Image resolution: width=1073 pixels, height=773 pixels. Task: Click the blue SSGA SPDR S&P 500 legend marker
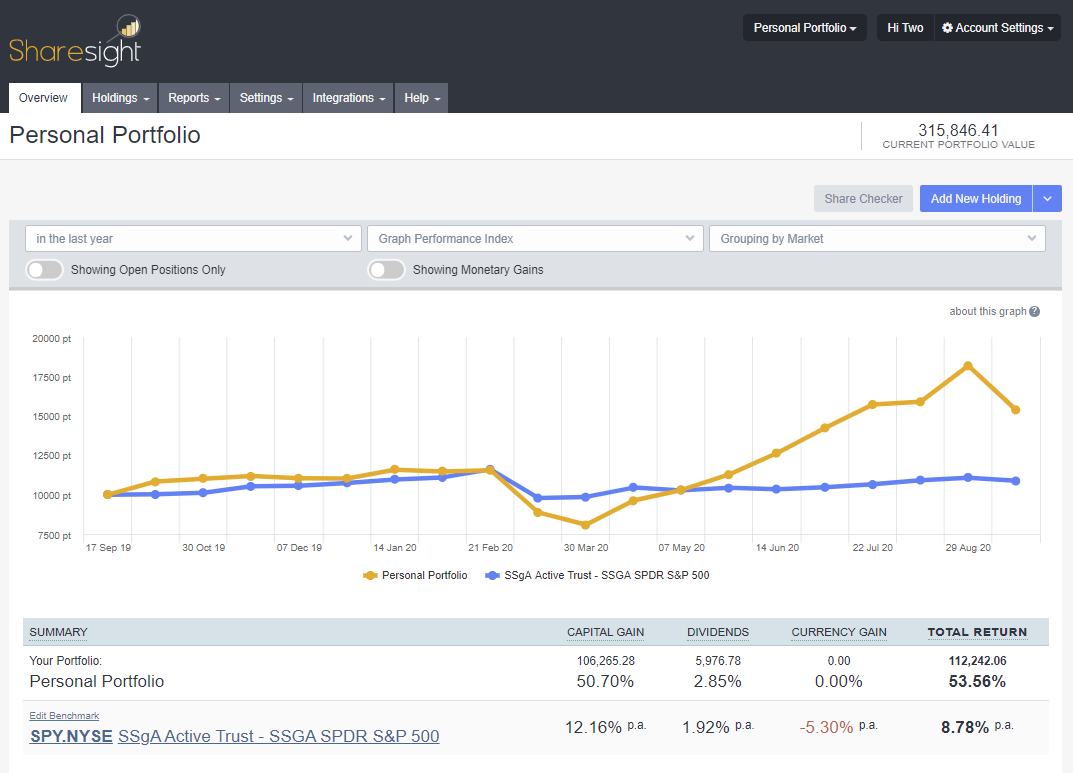[492, 575]
